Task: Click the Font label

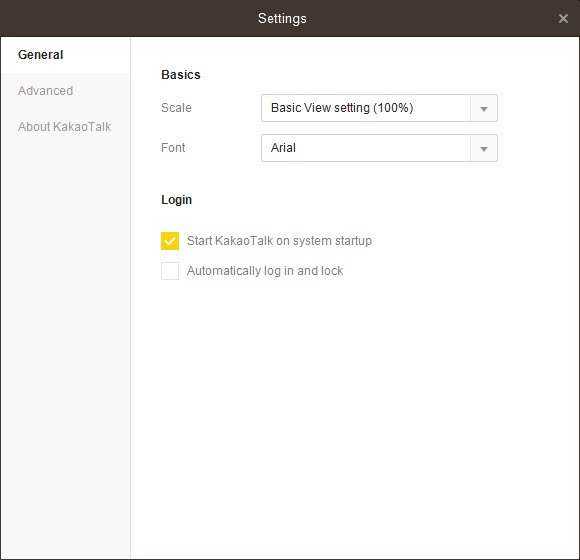Action: 173,148
